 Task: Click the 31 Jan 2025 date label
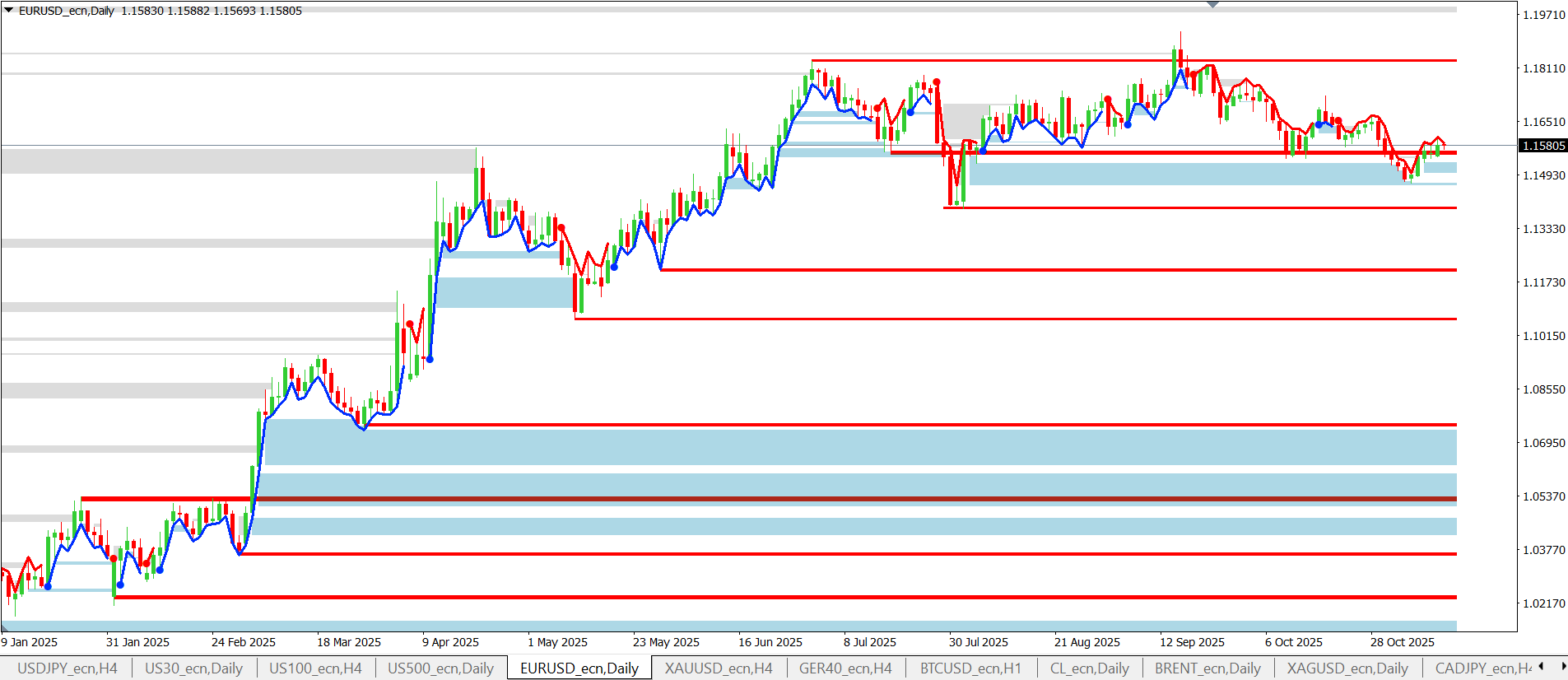click(137, 642)
